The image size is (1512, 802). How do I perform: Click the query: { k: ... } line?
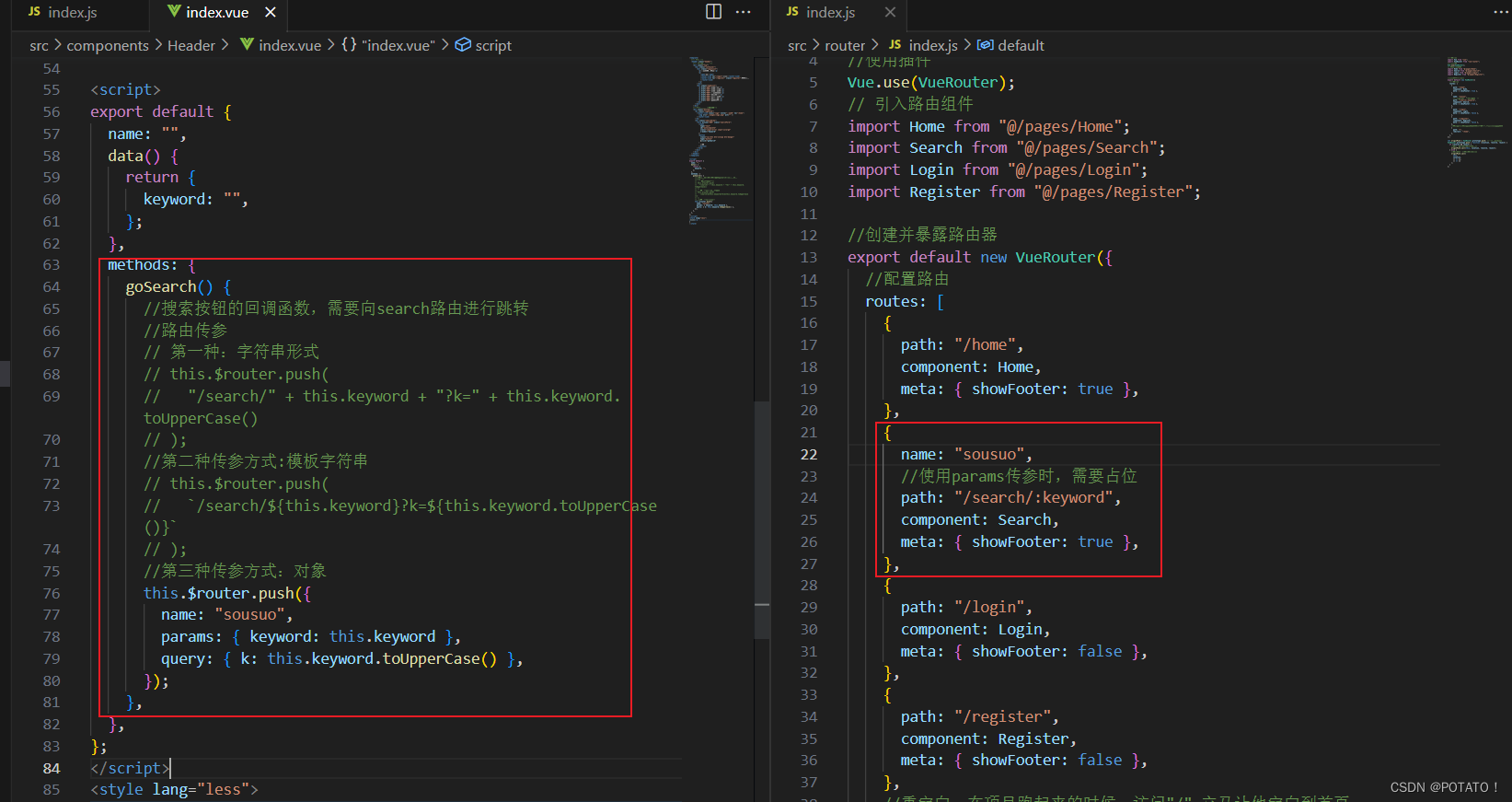click(x=342, y=658)
